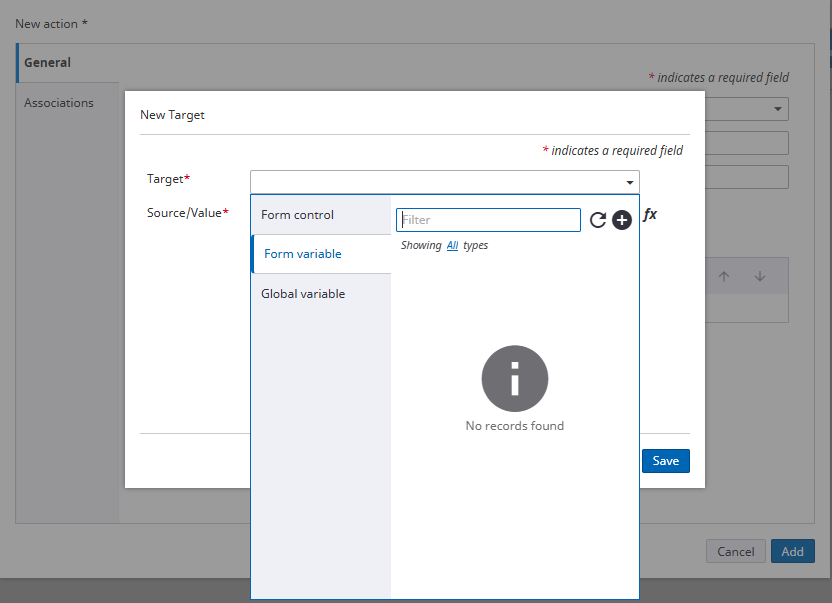
Task: Save the New Target settings
Action: tap(665, 460)
